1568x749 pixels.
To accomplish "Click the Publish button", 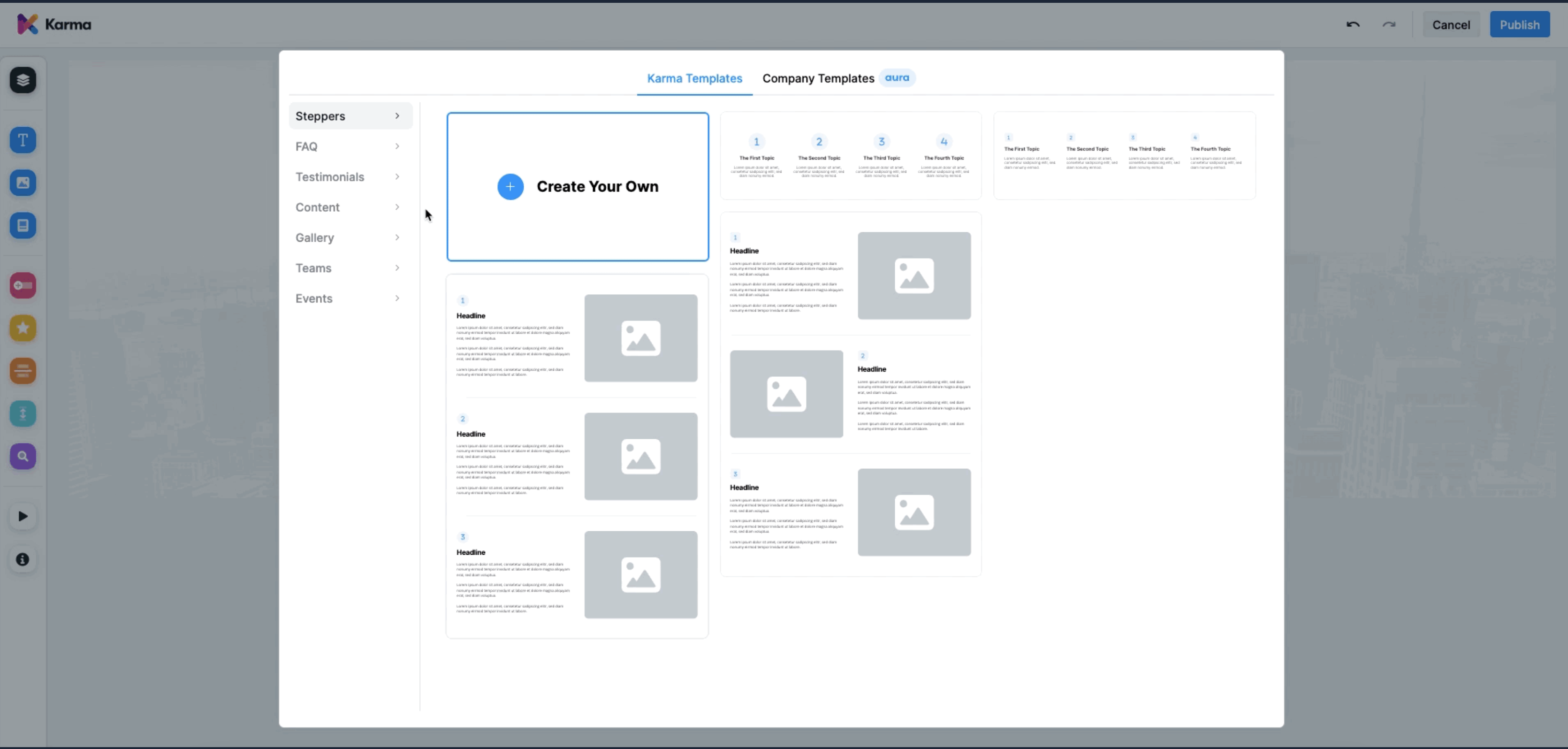I will [1520, 24].
